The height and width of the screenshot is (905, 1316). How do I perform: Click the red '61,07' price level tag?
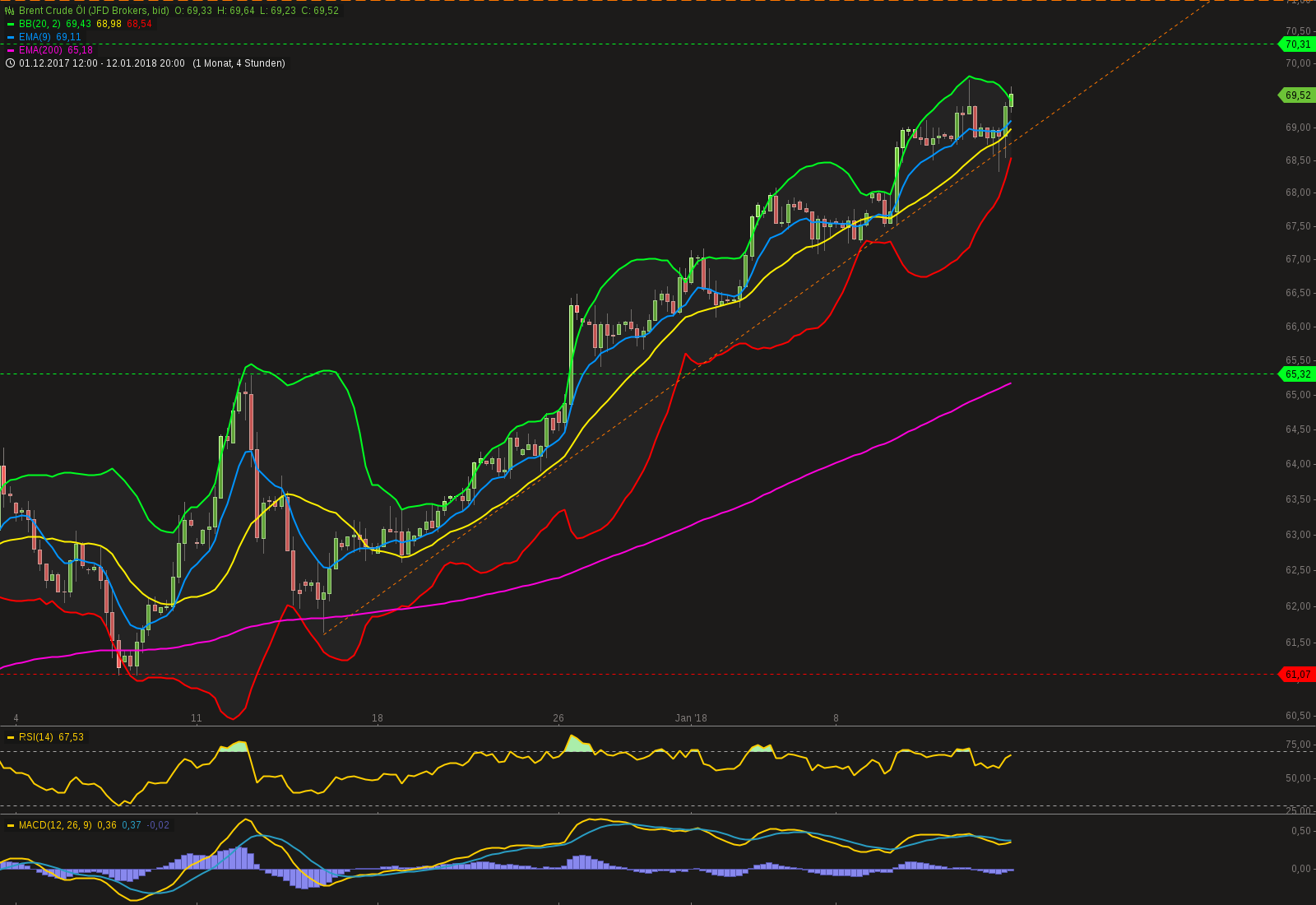pos(1297,675)
